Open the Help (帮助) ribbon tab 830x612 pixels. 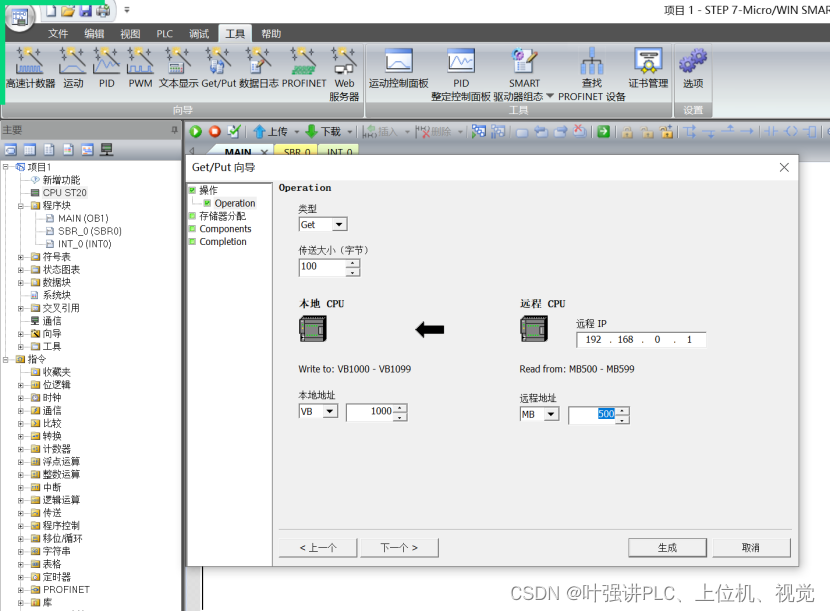[x=271, y=34]
